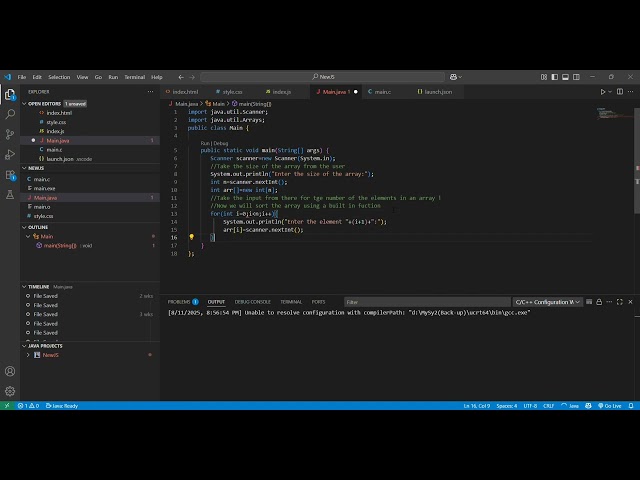Open the Manage gear icon
Image resolution: width=640 pixels, height=480 pixels.
coord(10,391)
